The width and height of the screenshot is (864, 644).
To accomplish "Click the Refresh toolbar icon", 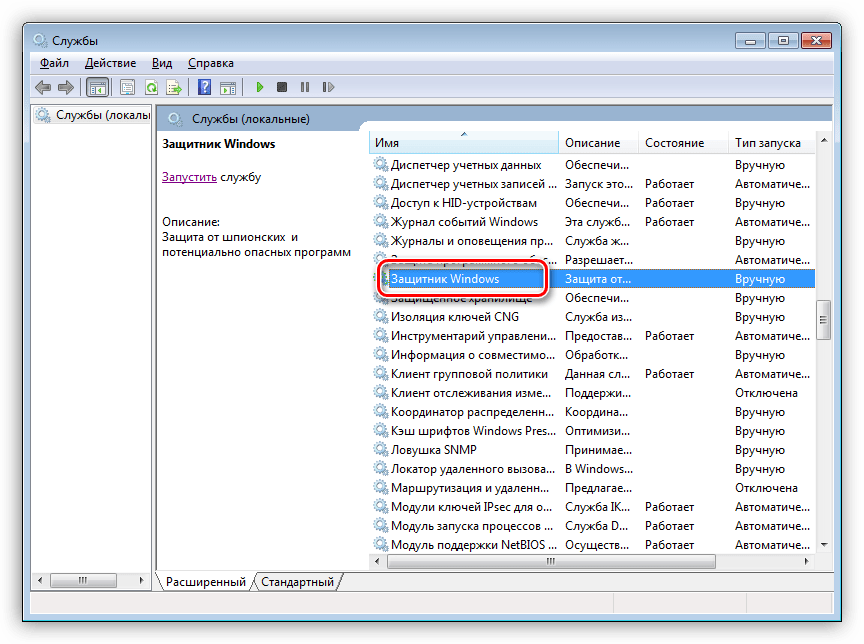I will 151,87.
